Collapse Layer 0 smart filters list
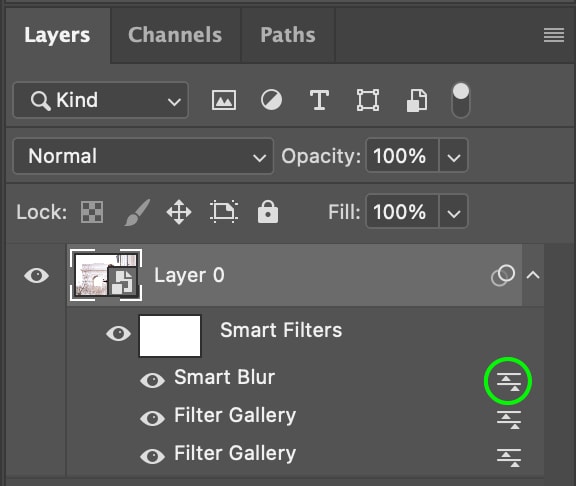Image resolution: width=576 pixels, height=486 pixels. click(x=533, y=275)
